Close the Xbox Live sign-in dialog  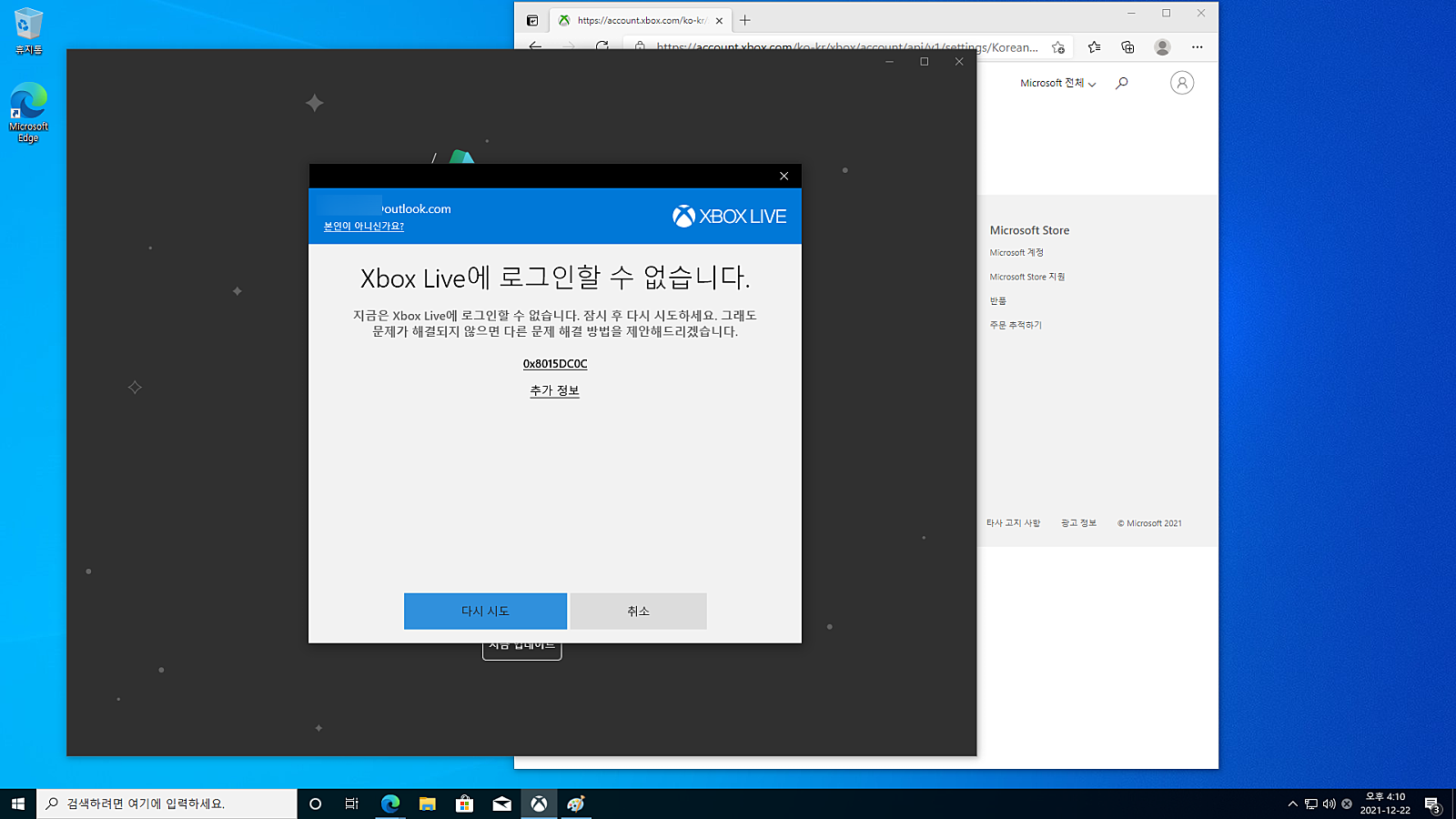pyautogui.click(x=784, y=176)
